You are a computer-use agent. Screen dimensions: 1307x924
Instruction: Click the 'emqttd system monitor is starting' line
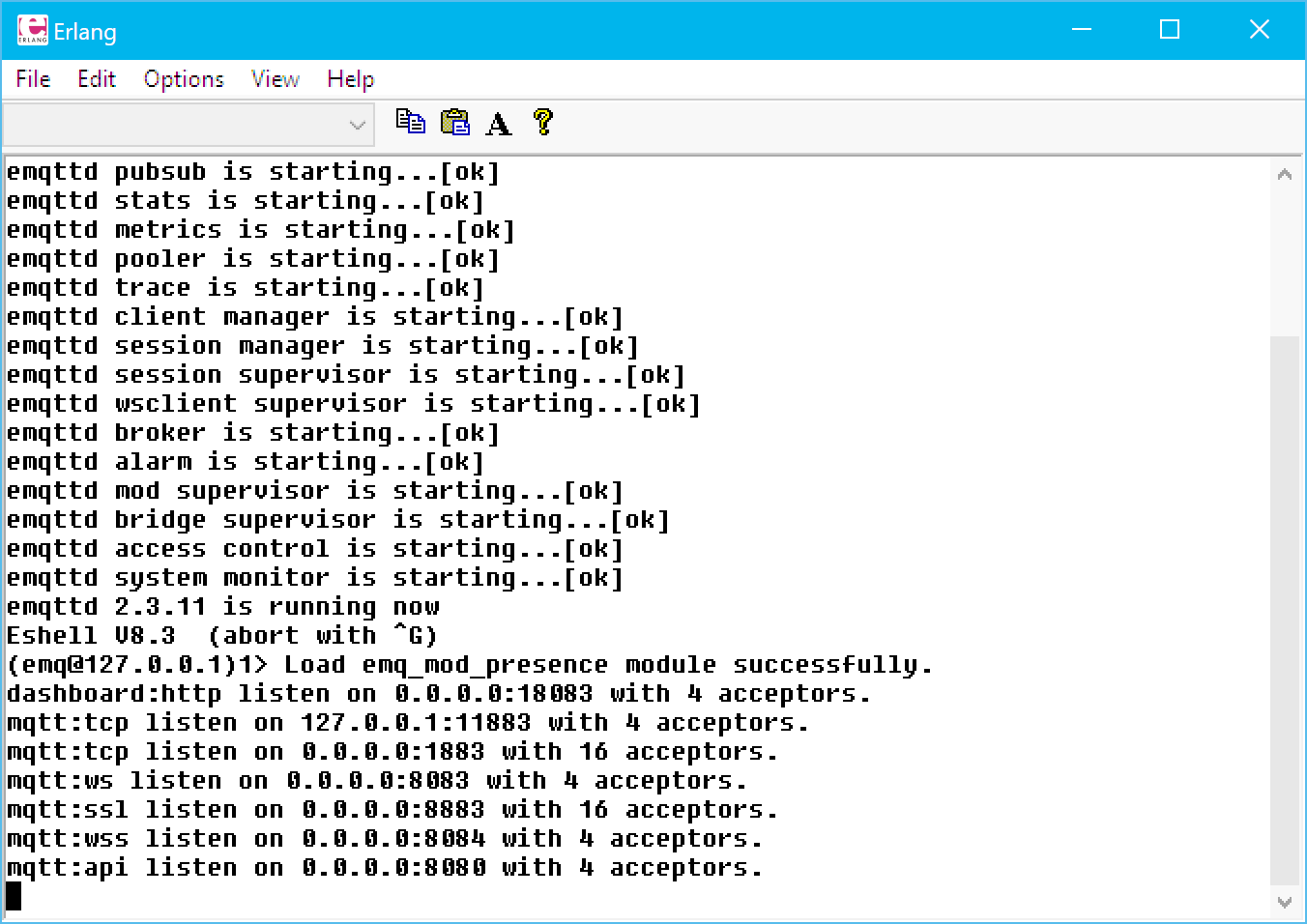315,578
